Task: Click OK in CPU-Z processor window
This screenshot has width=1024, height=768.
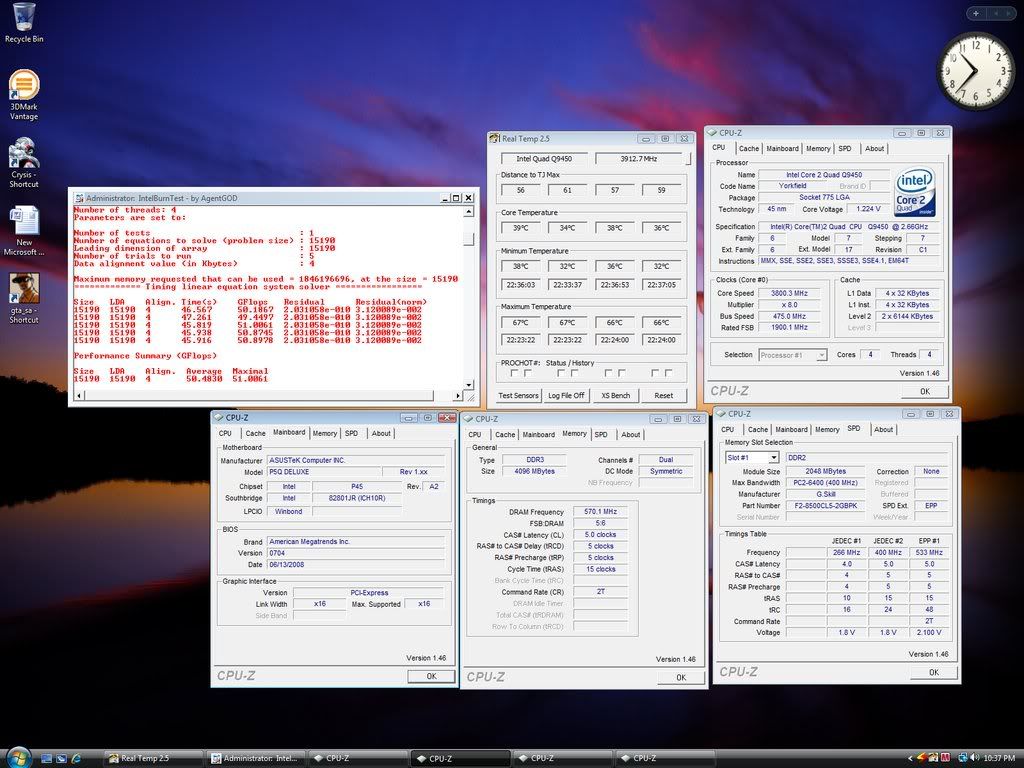Action: click(925, 392)
